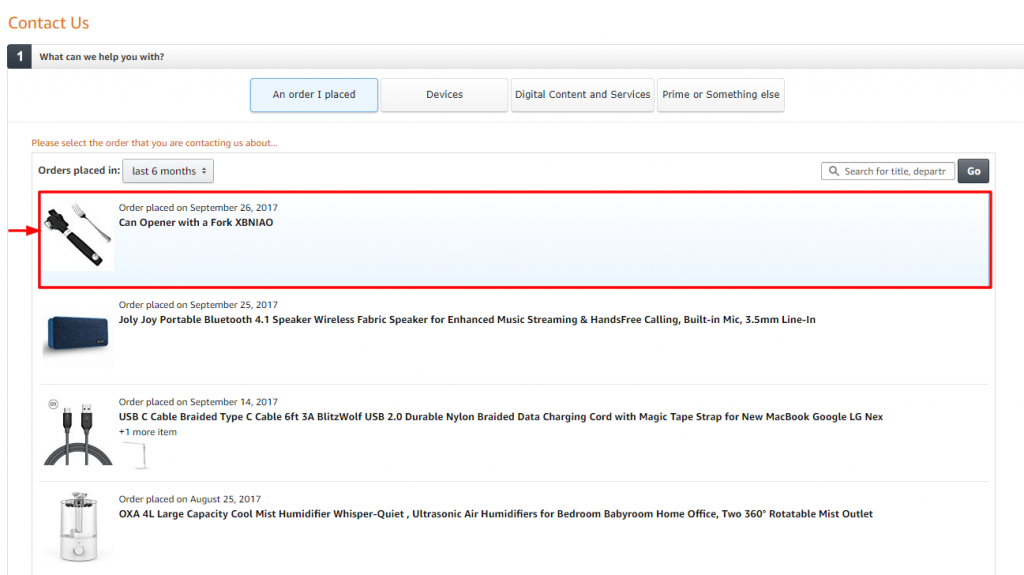1024x575 pixels.
Task: Select the Joly Joy Portable Bluetooth Speaker title
Action: coord(467,320)
